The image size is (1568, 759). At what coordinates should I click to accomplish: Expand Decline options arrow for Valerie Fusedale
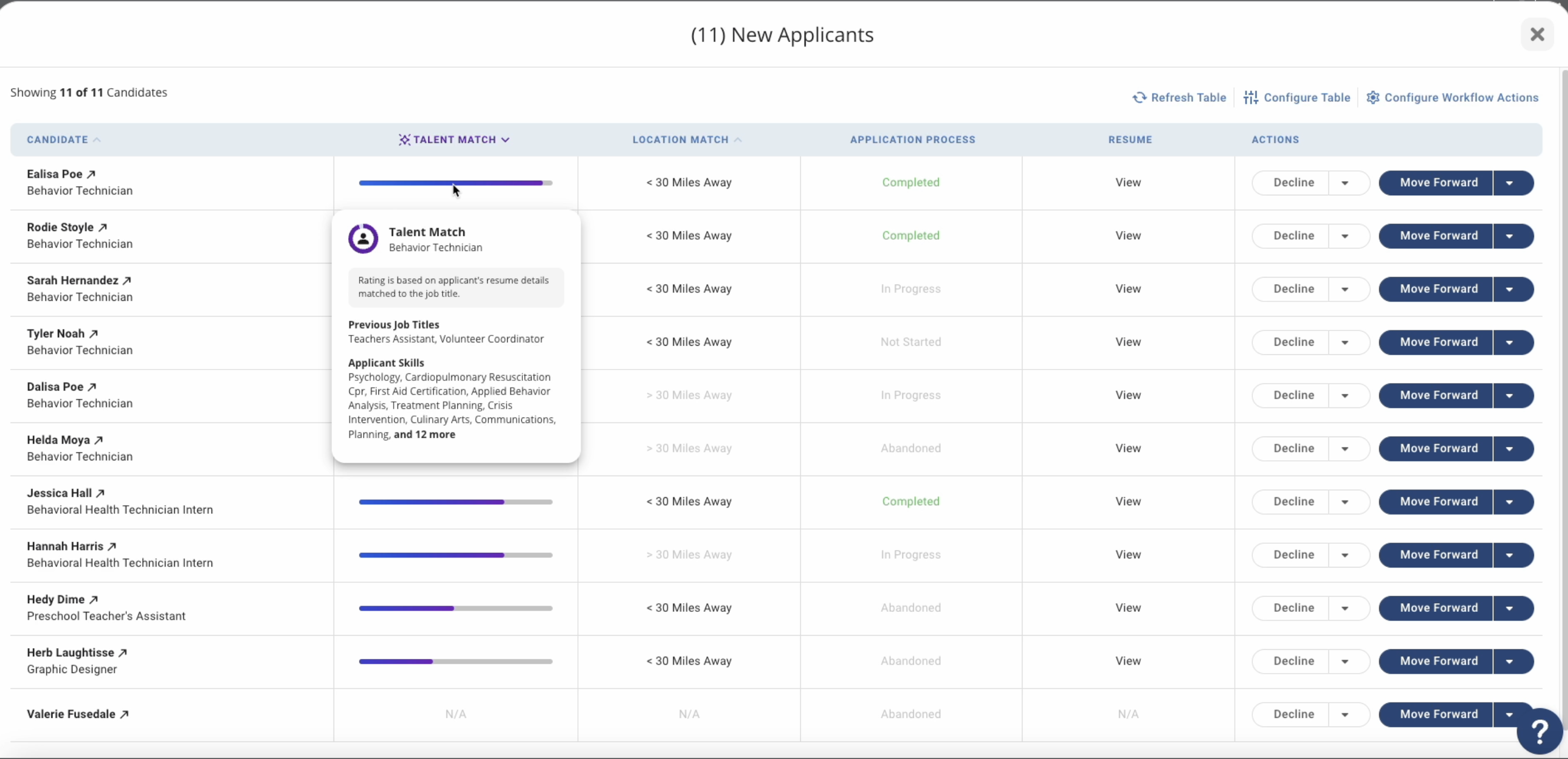pyautogui.click(x=1345, y=715)
